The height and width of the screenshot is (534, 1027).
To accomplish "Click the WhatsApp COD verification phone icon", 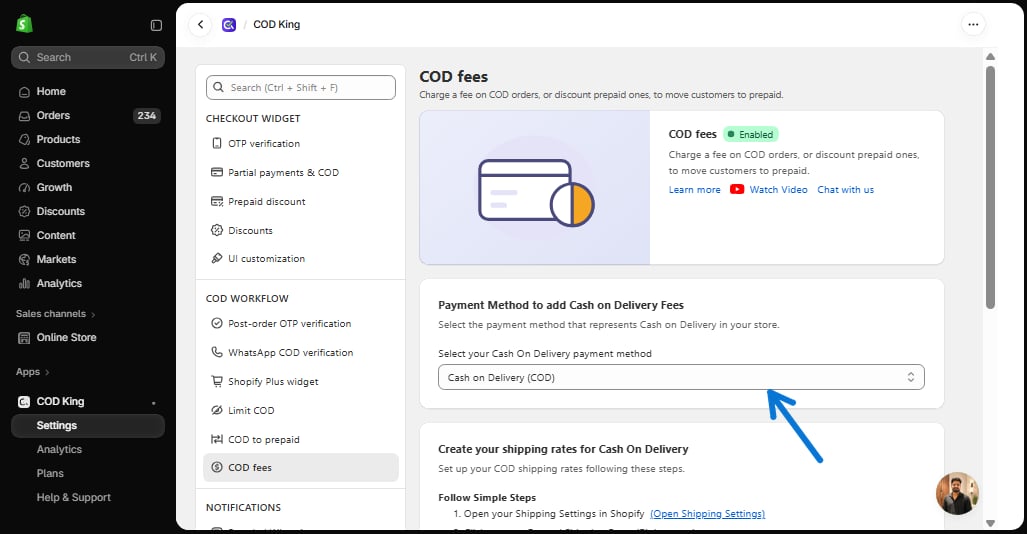I will click(x=217, y=352).
